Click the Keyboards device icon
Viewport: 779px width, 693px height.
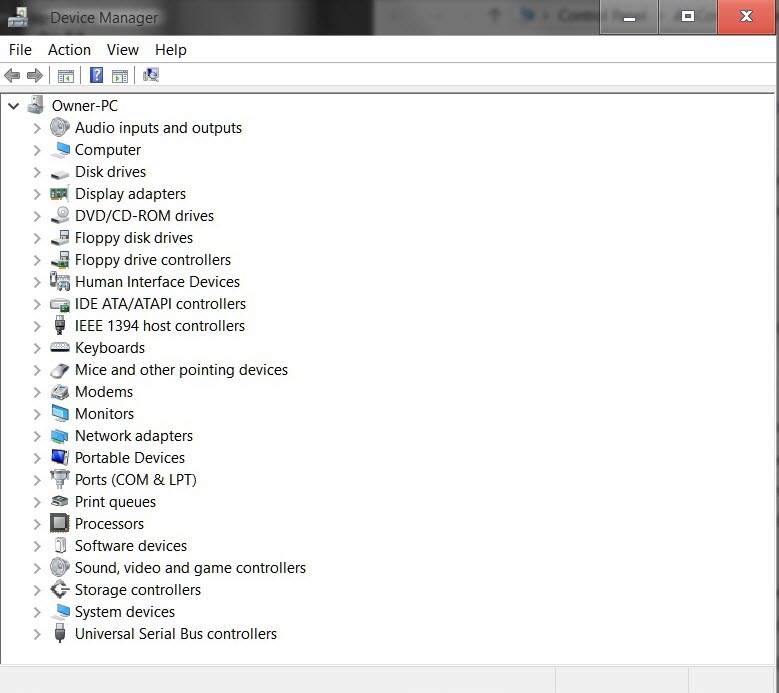pyautogui.click(x=60, y=347)
